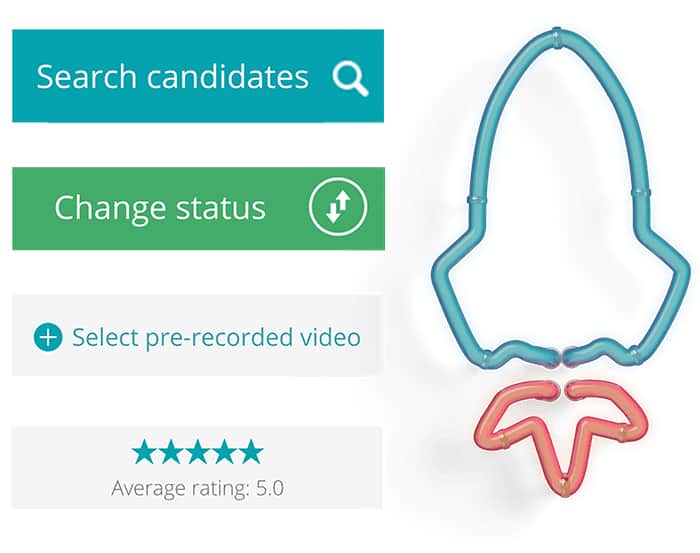700x553 pixels.
Task: Click the up-down arrows status icon
Action: [x=338, y=207]
